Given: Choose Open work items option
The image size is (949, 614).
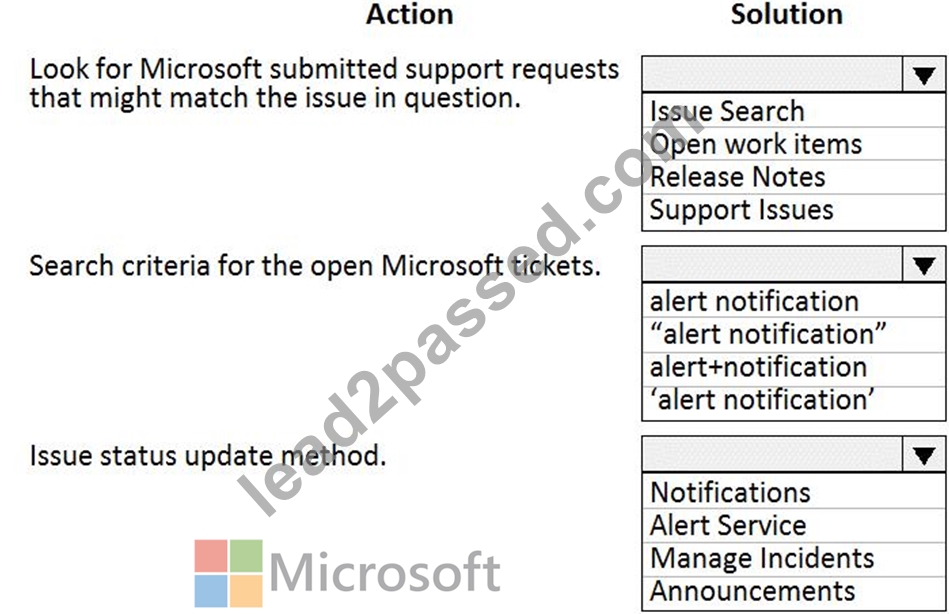Looking at the screenshot, I should click(x=793, y=144).
